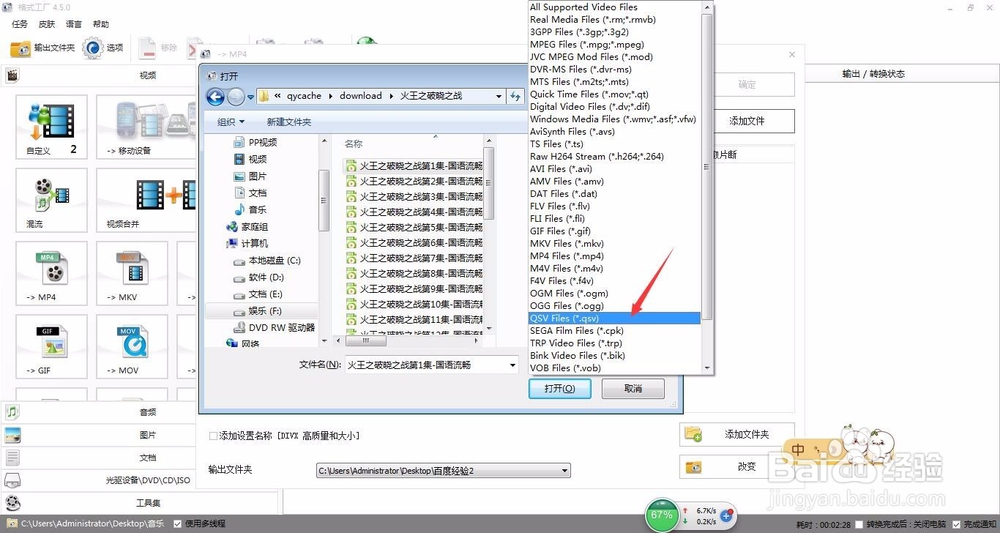Open the 输出文件夹 toolbar button
Screen dimensions: 1000x533
[42, 48]
